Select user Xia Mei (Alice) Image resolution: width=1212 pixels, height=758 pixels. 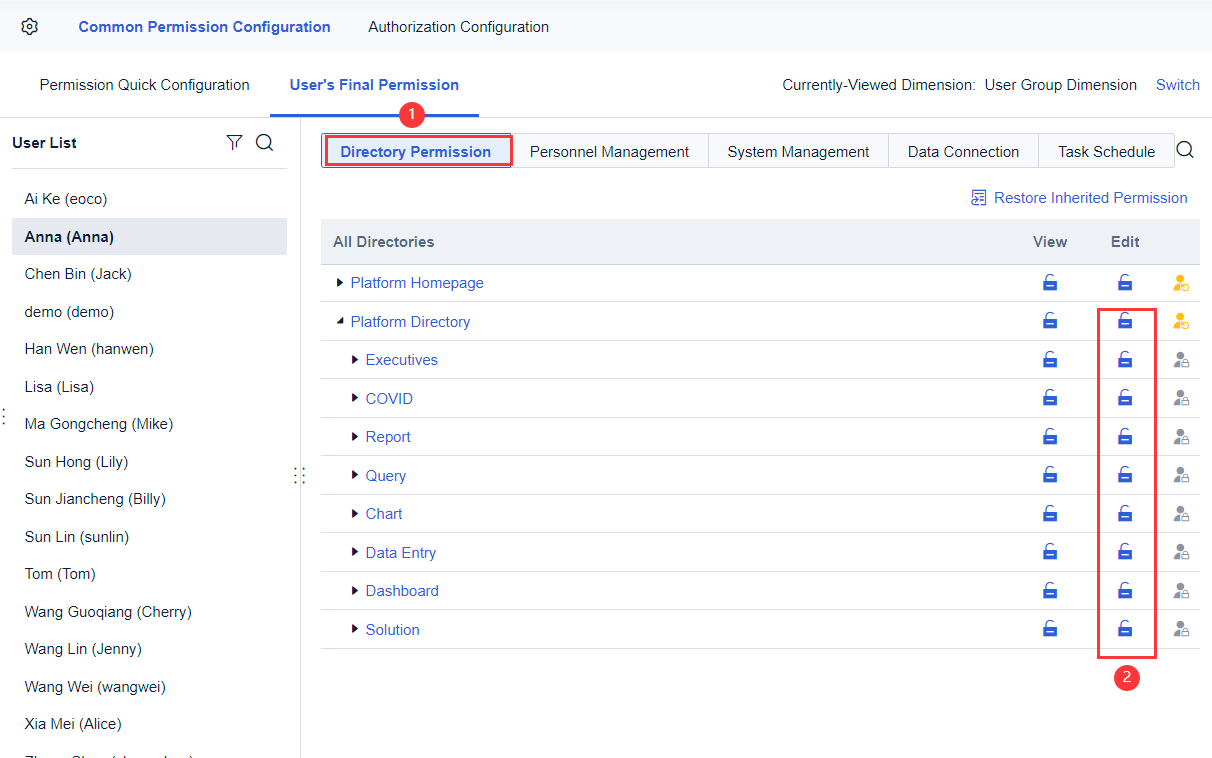point(149,724)
